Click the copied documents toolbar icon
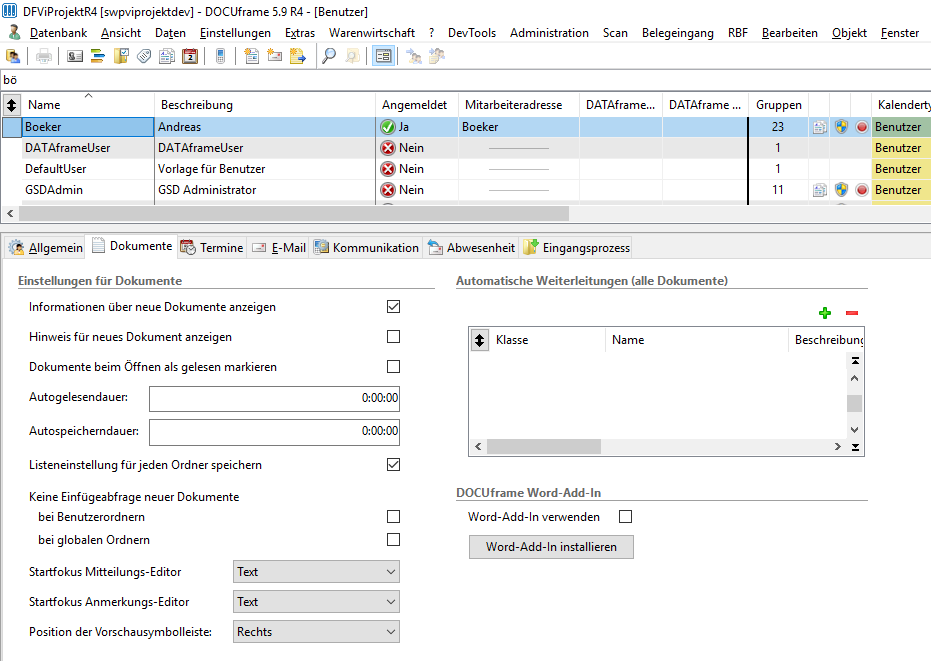This screenshot has width=931, height=661. coord(167,56)
